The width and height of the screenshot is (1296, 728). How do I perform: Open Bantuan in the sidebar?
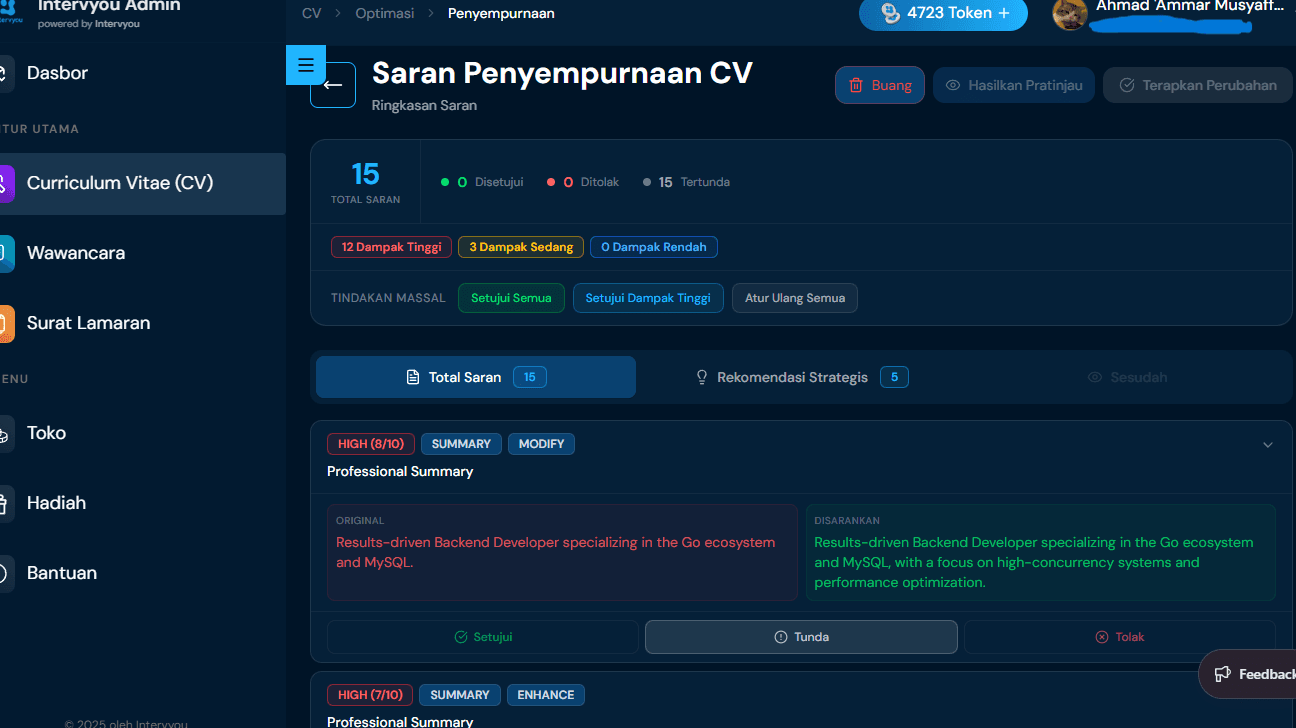coord(62,573)
